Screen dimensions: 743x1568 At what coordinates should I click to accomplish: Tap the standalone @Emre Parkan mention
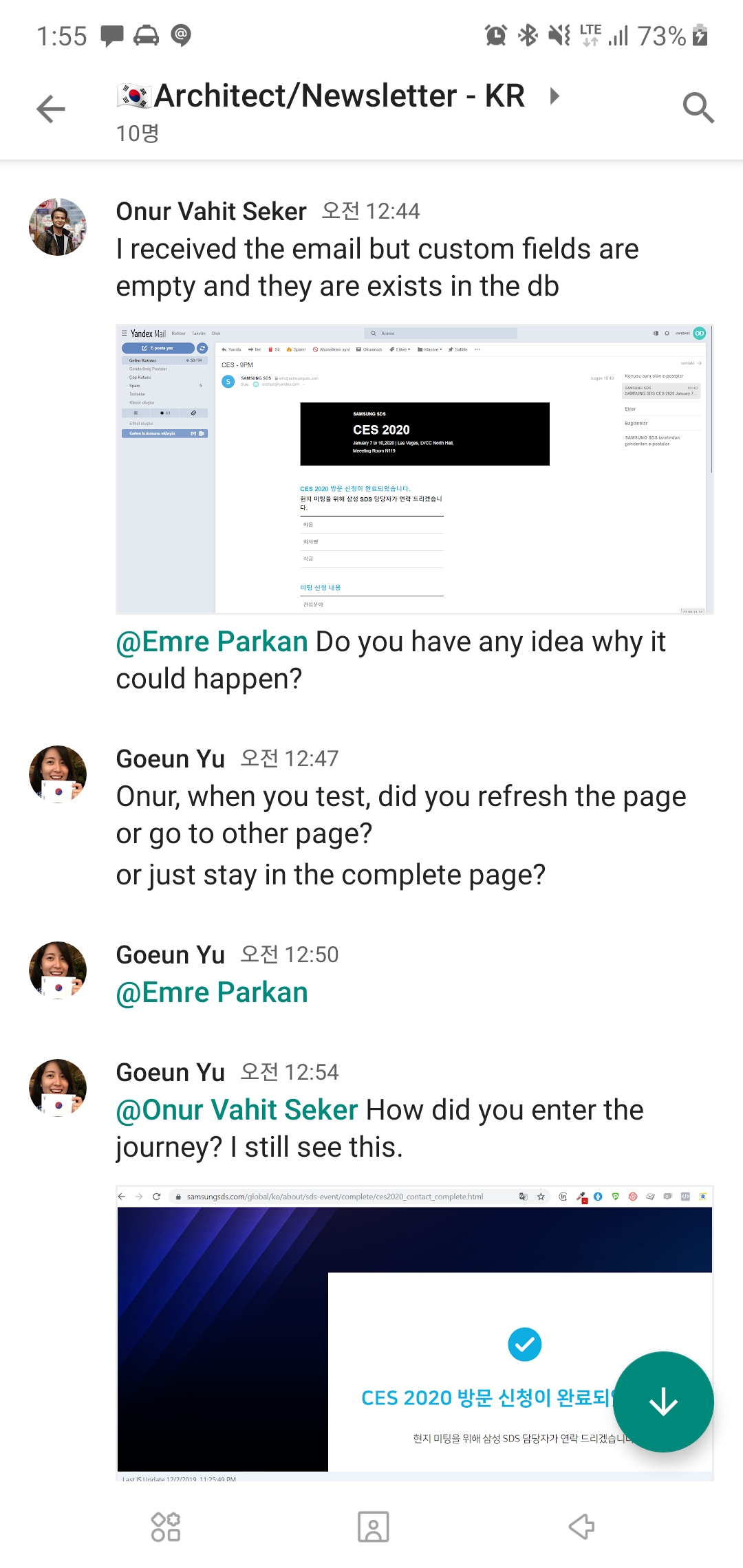(x=212, y=992)
